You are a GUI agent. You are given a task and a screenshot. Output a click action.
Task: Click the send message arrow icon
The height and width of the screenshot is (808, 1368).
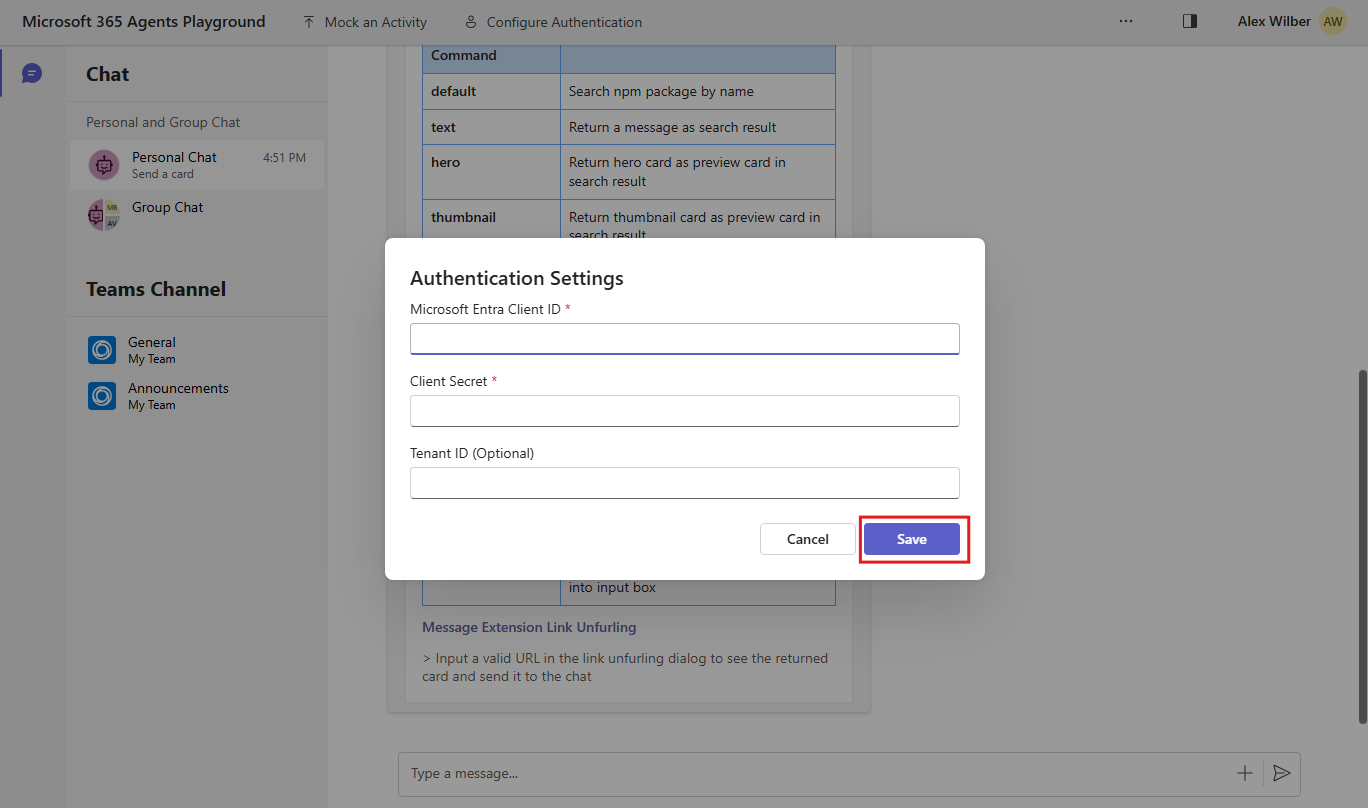point(1282,773)
